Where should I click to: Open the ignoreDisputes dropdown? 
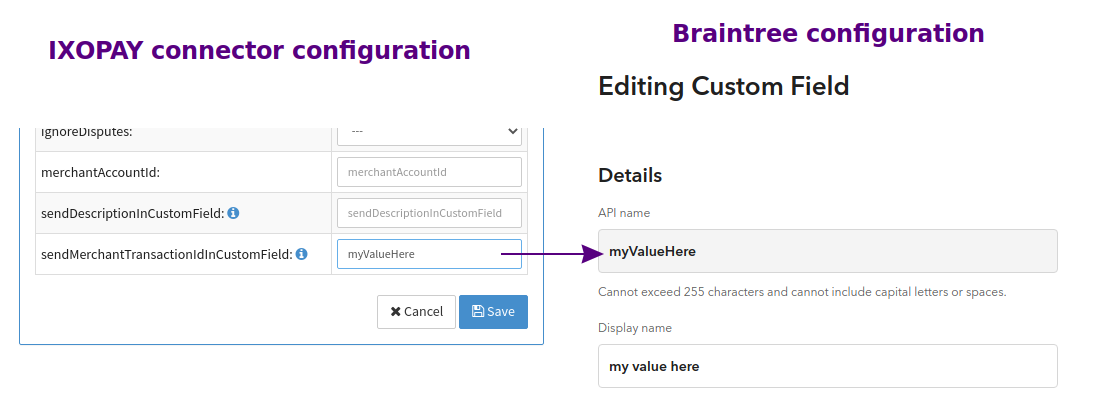coord(429,132)
